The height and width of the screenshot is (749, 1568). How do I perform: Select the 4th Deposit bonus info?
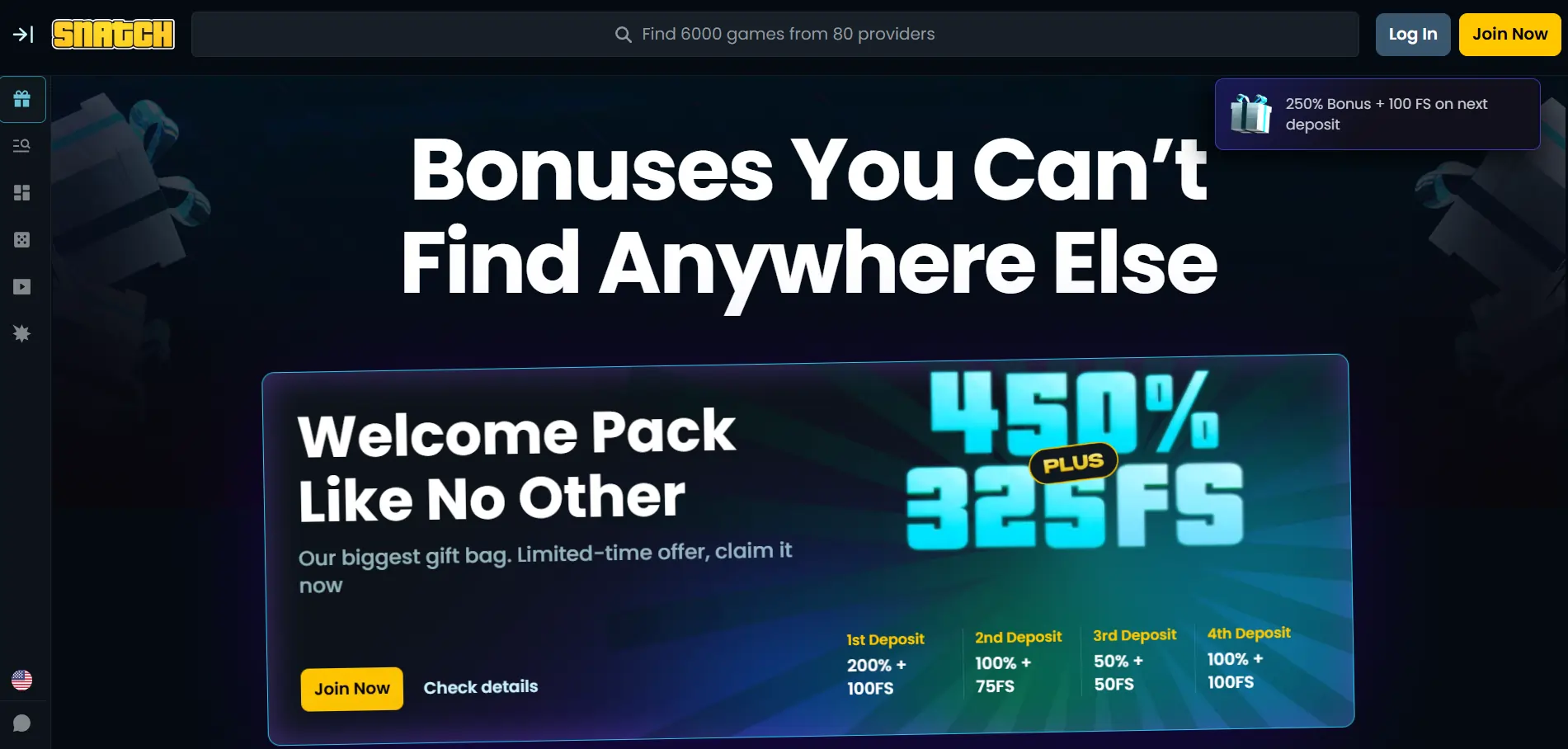point(1248,657)
